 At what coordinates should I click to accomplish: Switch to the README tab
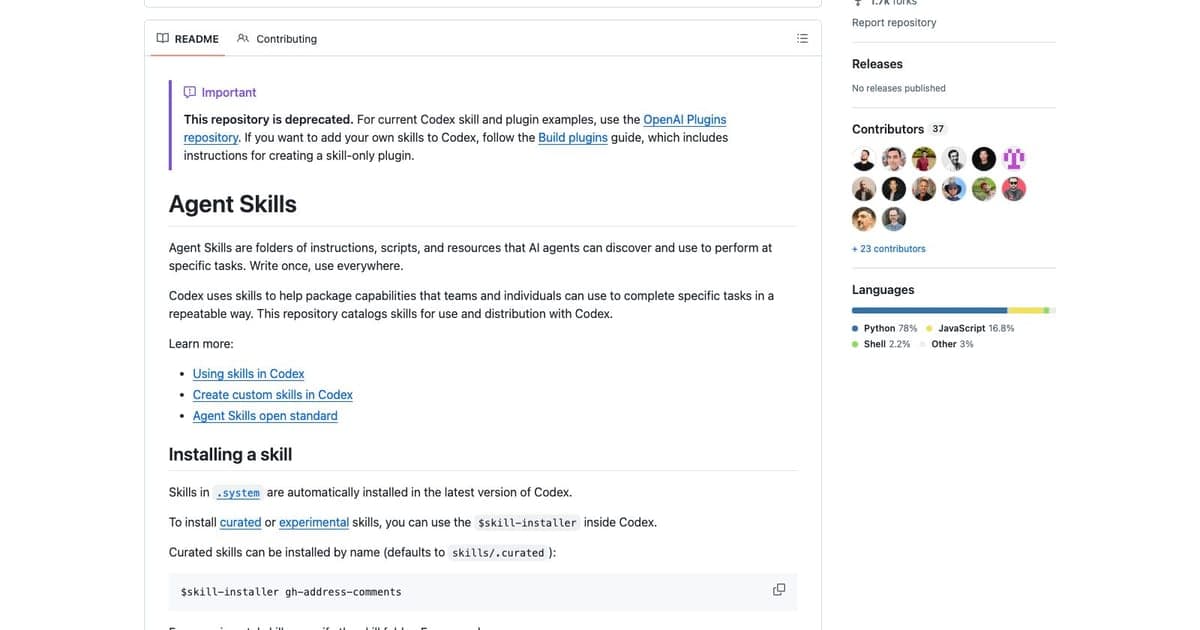point(188,39)
